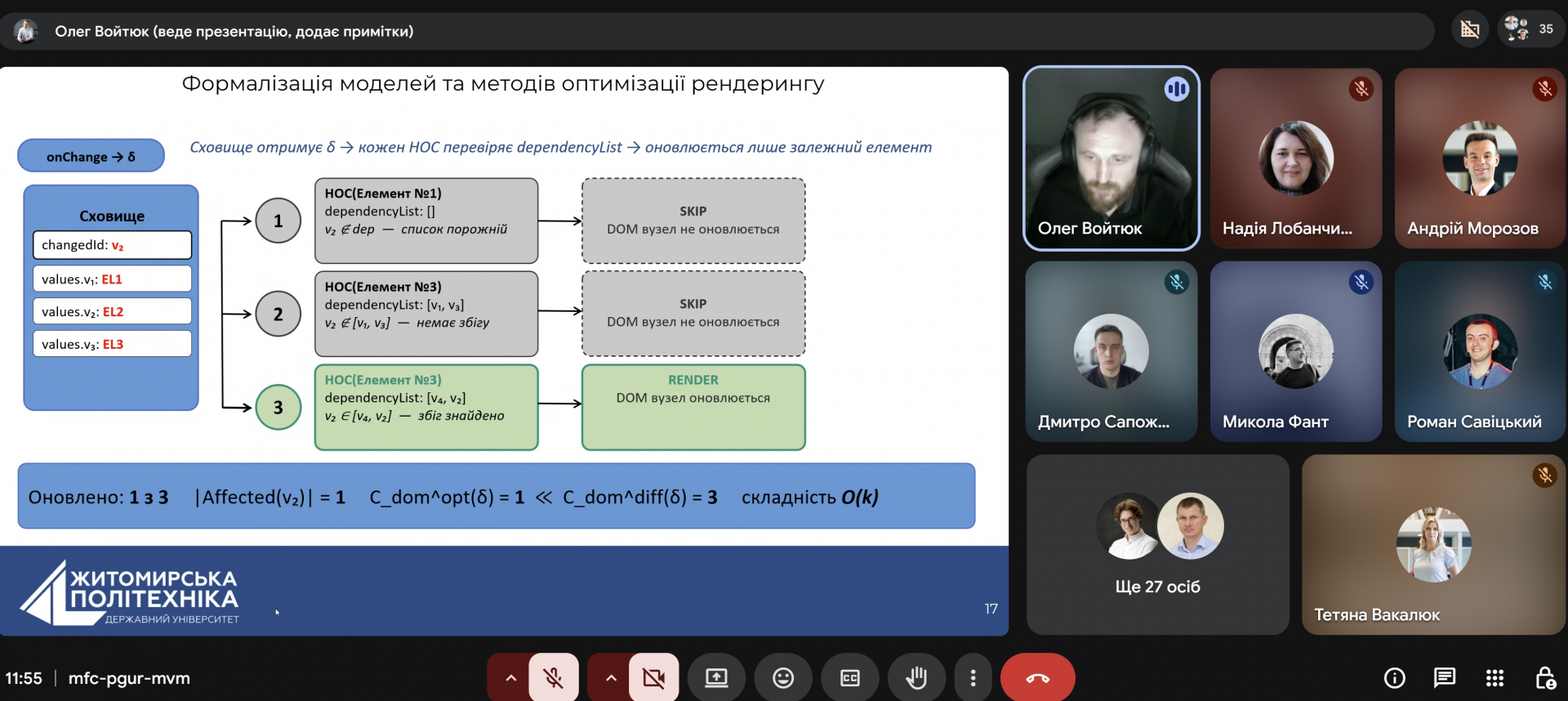The image size is (1568, 701).
Task: Open the Ще 27 осіб tile
Action: coord(1157,545)
